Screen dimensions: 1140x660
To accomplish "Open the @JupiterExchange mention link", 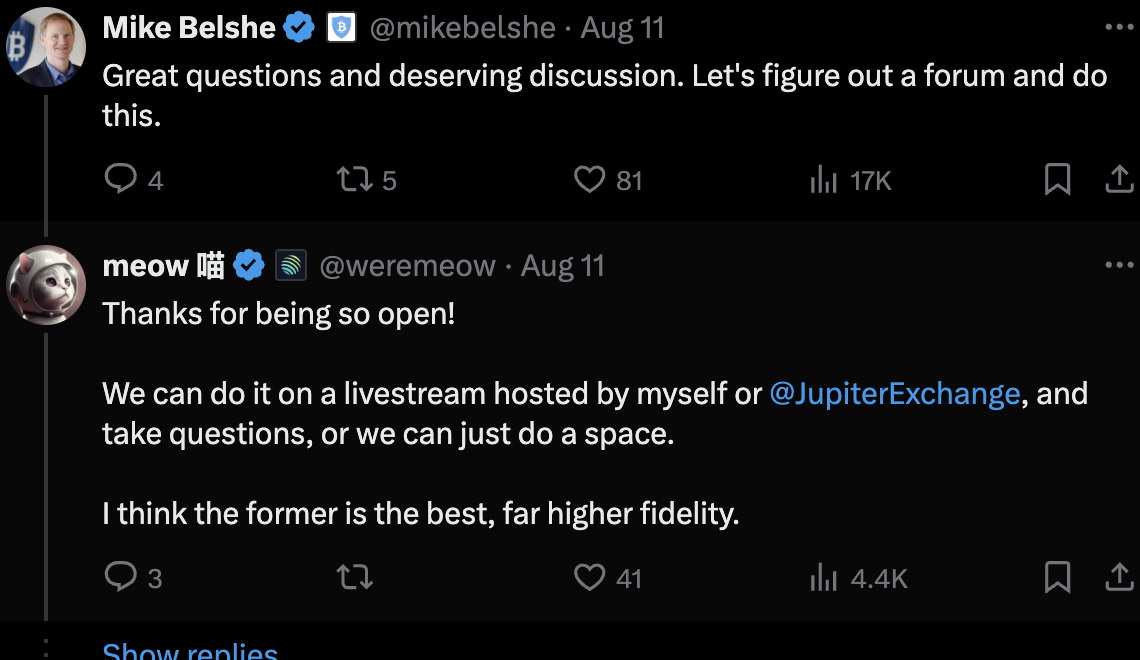I will pos(894,394).
